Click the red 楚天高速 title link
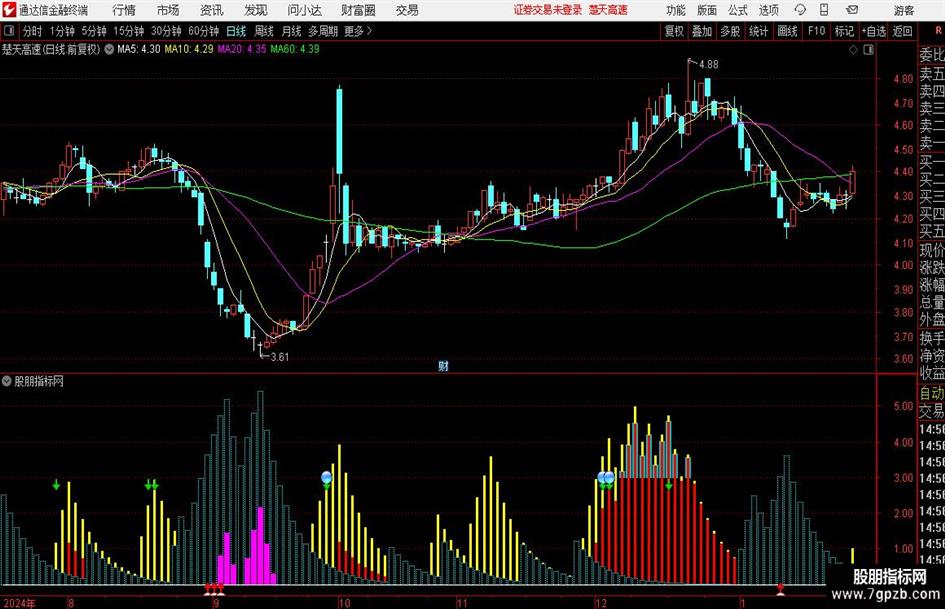 608,10
